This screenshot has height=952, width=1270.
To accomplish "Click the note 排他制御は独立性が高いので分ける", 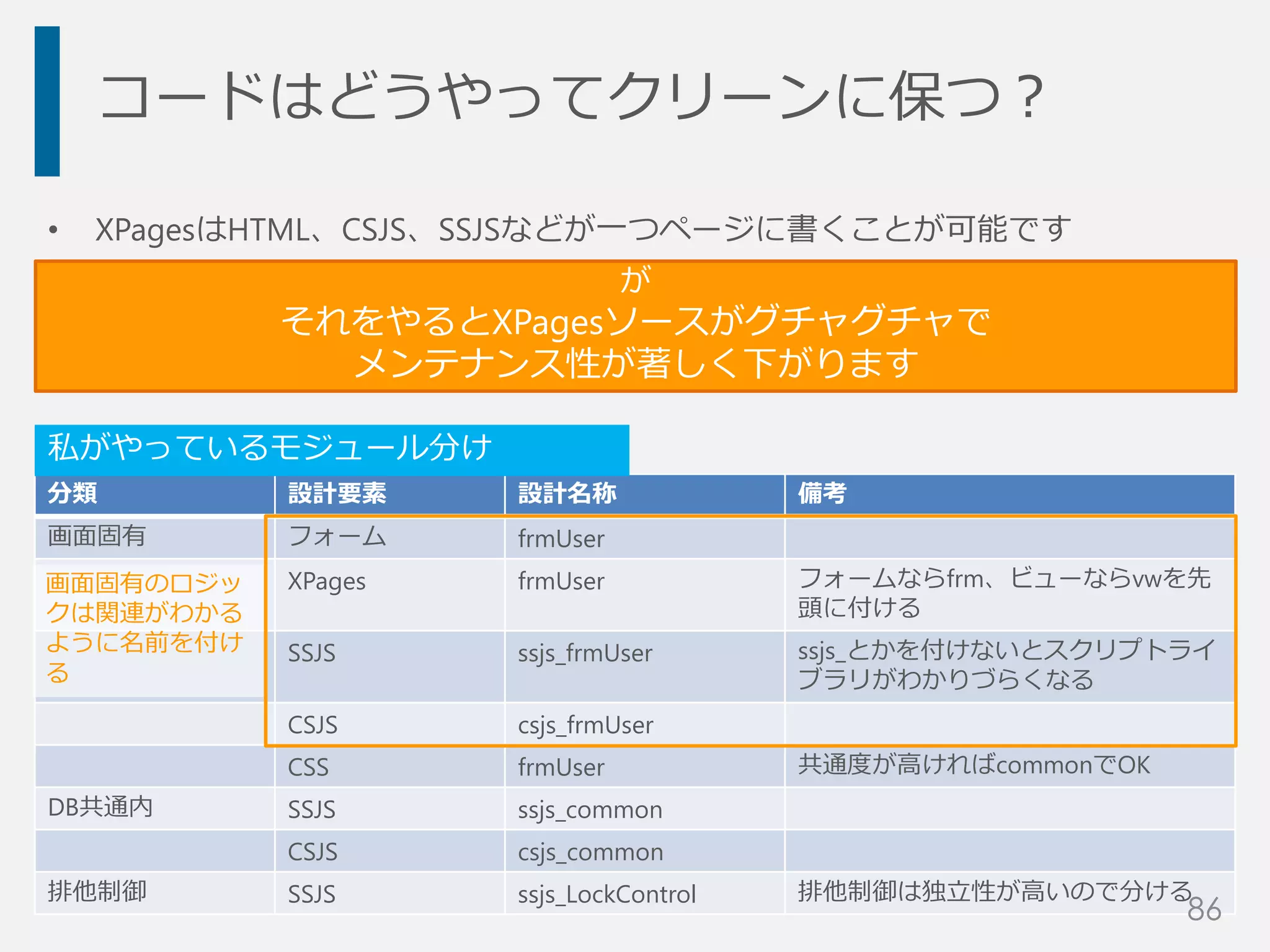I will click(x=995, y=891).
